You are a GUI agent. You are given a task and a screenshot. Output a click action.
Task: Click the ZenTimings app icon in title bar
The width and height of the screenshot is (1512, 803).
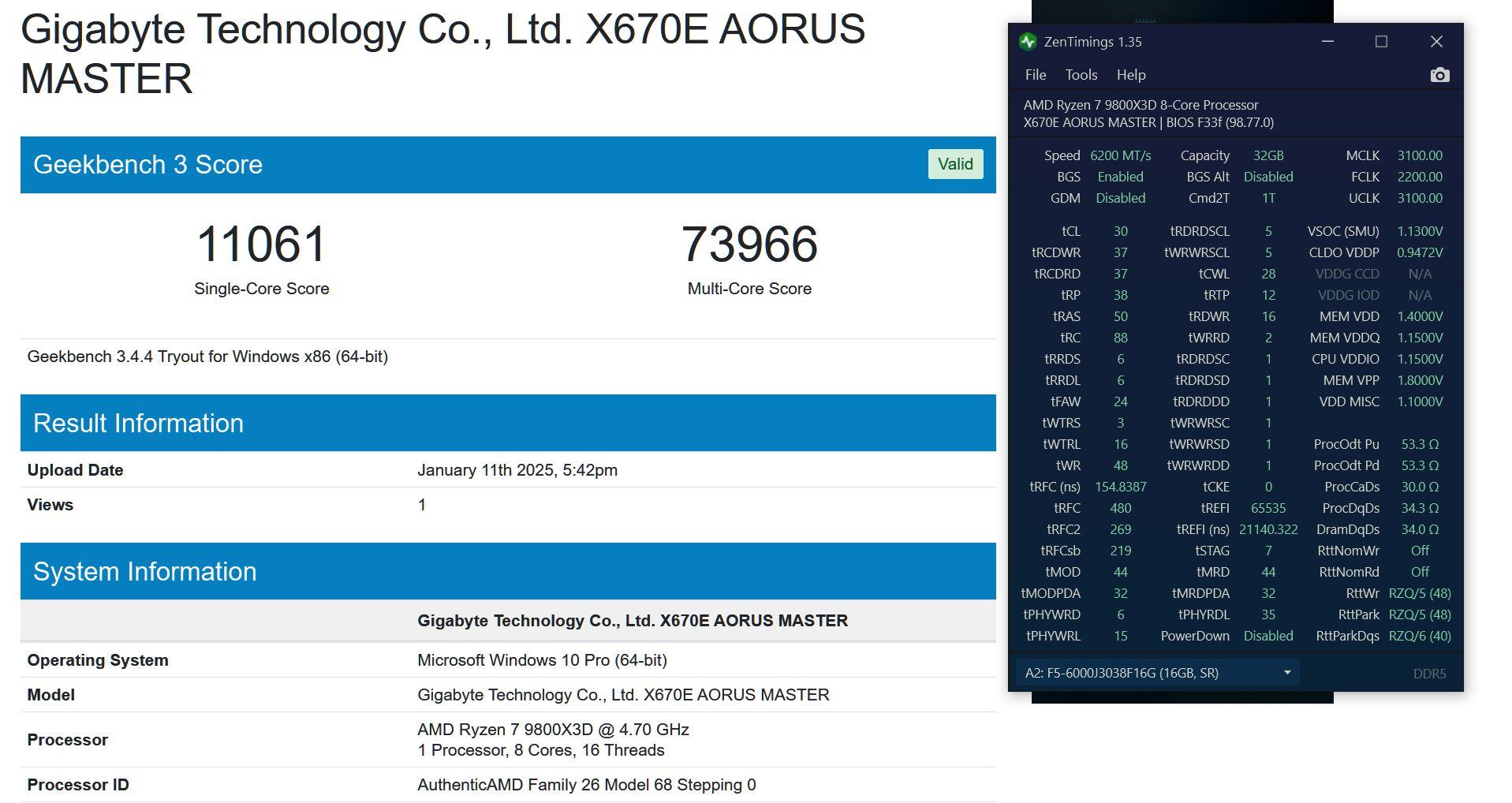[1028, 42]
